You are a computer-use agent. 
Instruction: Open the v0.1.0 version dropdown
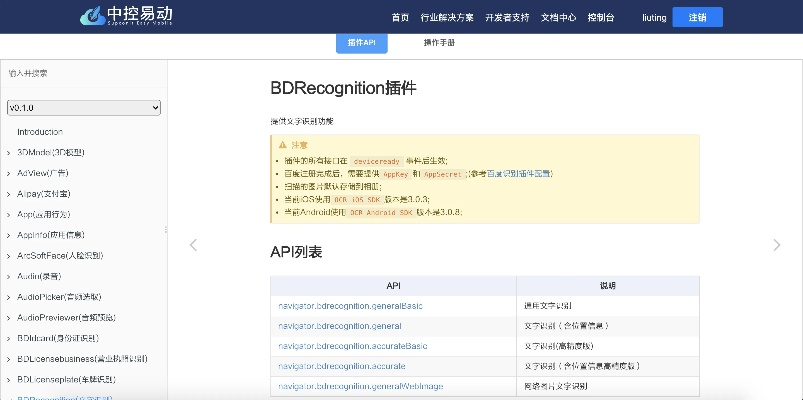[x=84, y=108]
